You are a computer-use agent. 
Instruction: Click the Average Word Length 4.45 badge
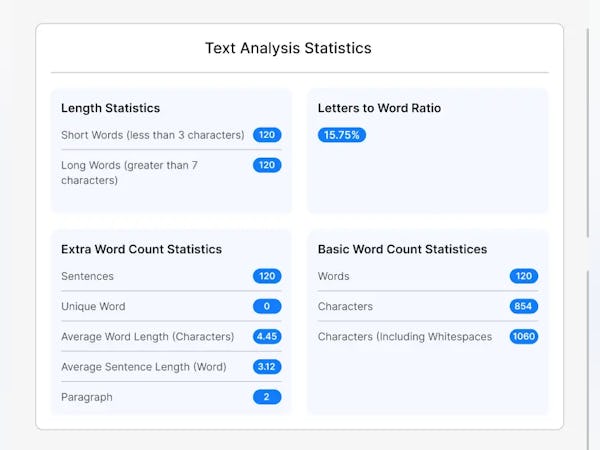click(x=267, y=336)
